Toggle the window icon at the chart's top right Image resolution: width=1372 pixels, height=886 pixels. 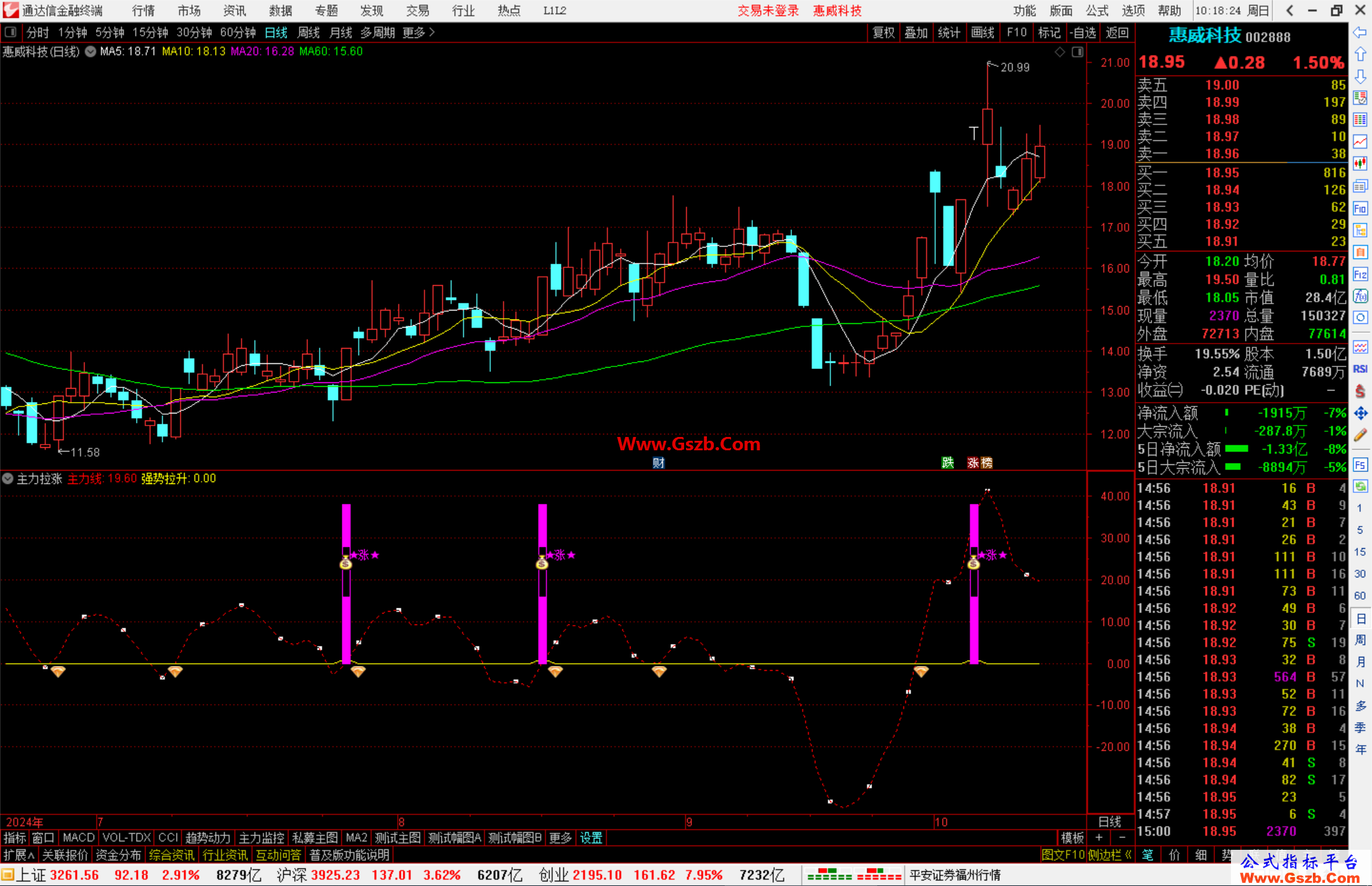coord(1078,52)
